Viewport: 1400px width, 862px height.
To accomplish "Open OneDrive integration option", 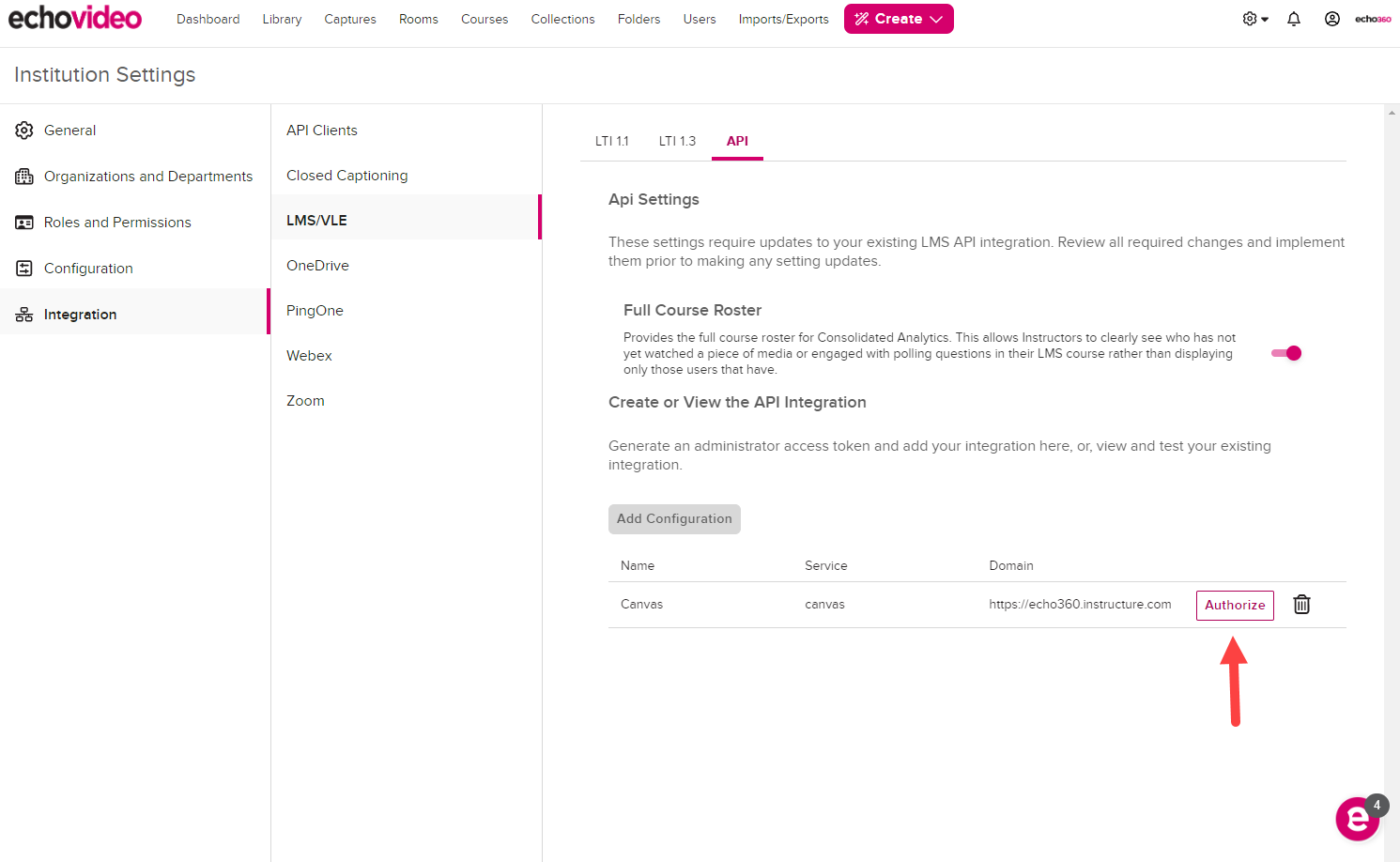I will pyautogui.click(x=407, y=266).
